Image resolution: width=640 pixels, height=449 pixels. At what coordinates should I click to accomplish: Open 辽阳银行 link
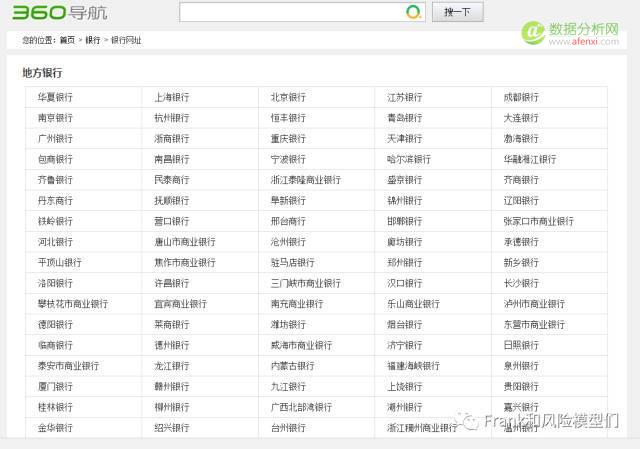click(521, 200)
